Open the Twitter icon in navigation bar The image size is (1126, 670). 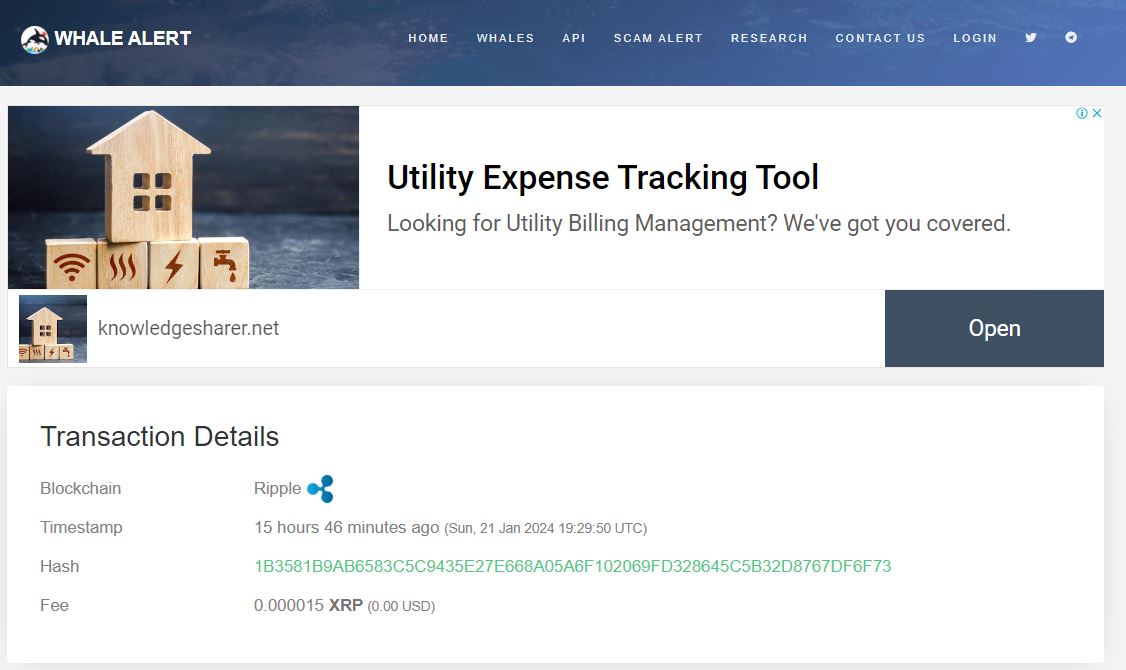click(1030, 37)
